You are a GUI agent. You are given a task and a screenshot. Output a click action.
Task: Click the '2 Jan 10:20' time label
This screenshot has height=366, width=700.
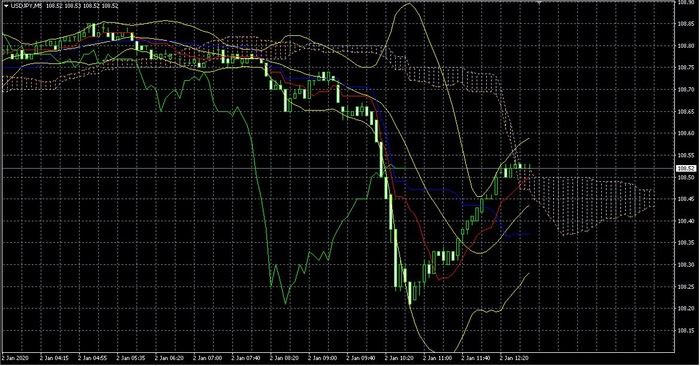tap(400, 358)
